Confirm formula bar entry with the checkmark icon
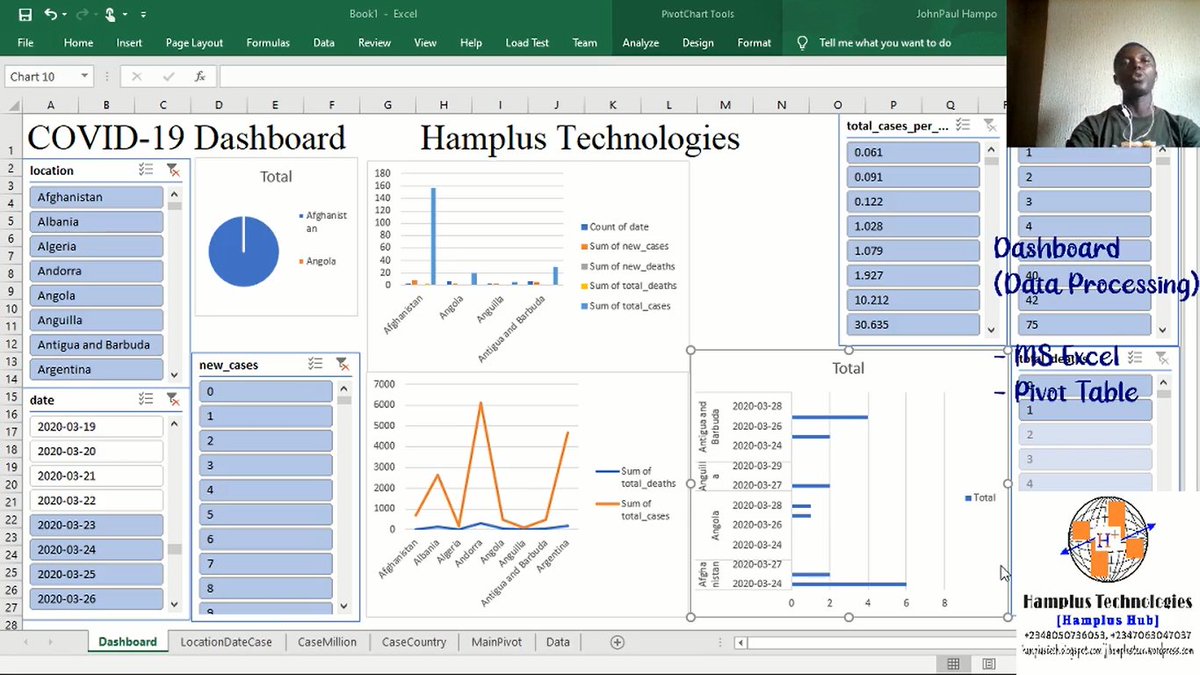1200x675 pixels. [x=167, y=76]
